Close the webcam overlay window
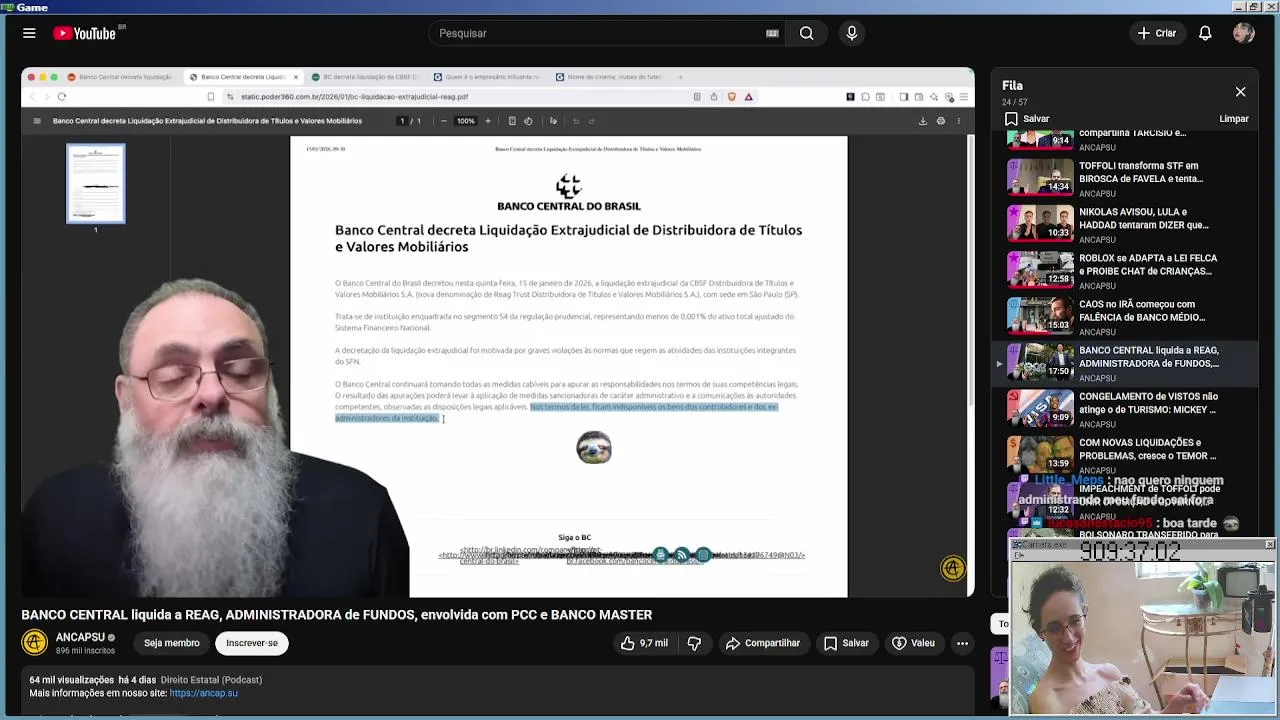 1270,544
